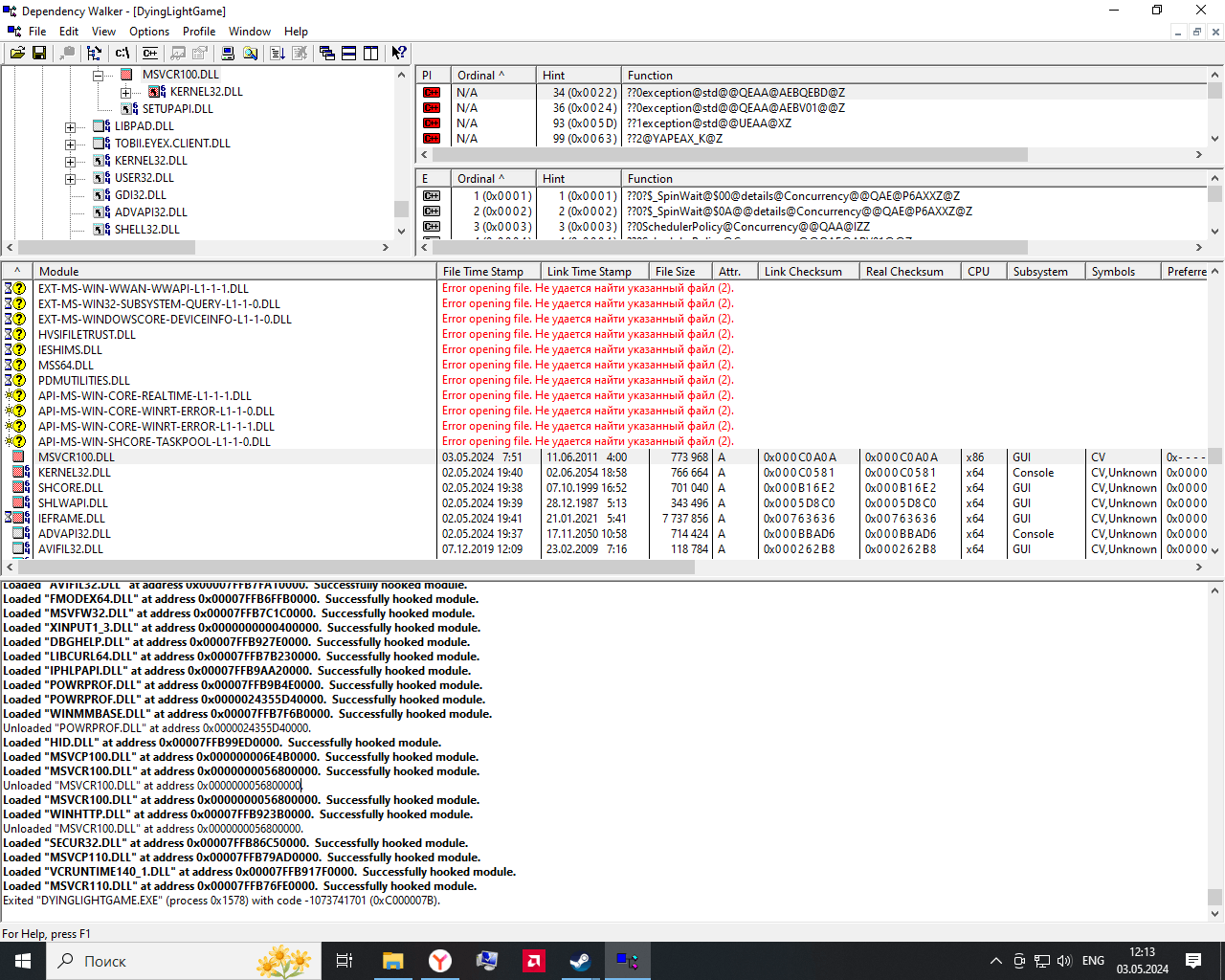Open Yandex Browser from the taskbar
This screenshot has height=980, width=1225.
[x=439, y=961]
